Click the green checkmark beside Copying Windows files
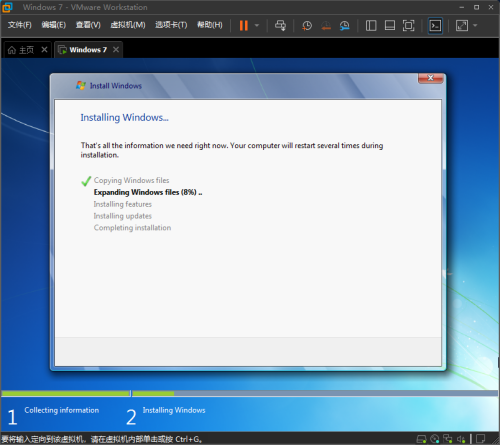 click(86, 181)
